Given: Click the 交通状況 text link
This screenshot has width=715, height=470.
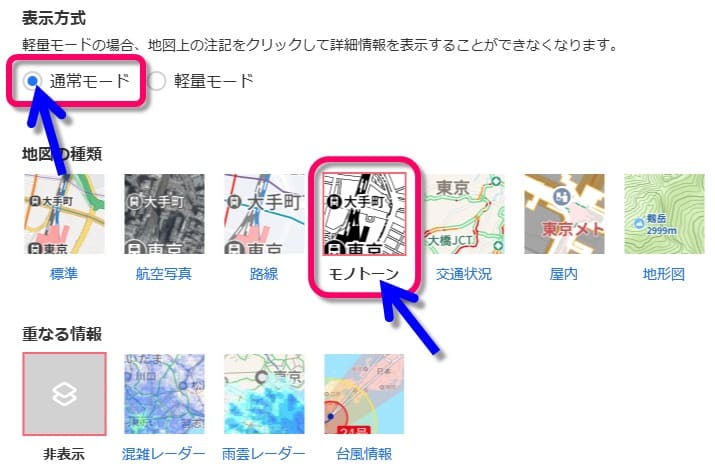Looking at the screenshot, I should (464, 274).
